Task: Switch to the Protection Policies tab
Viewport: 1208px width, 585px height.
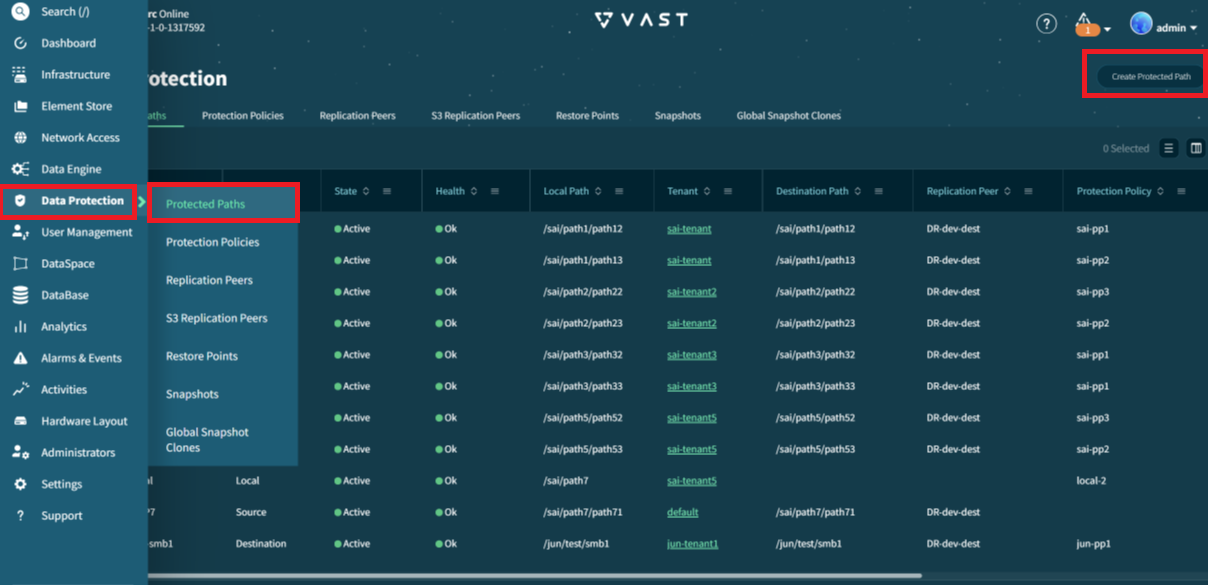Action: click(243, 116)
